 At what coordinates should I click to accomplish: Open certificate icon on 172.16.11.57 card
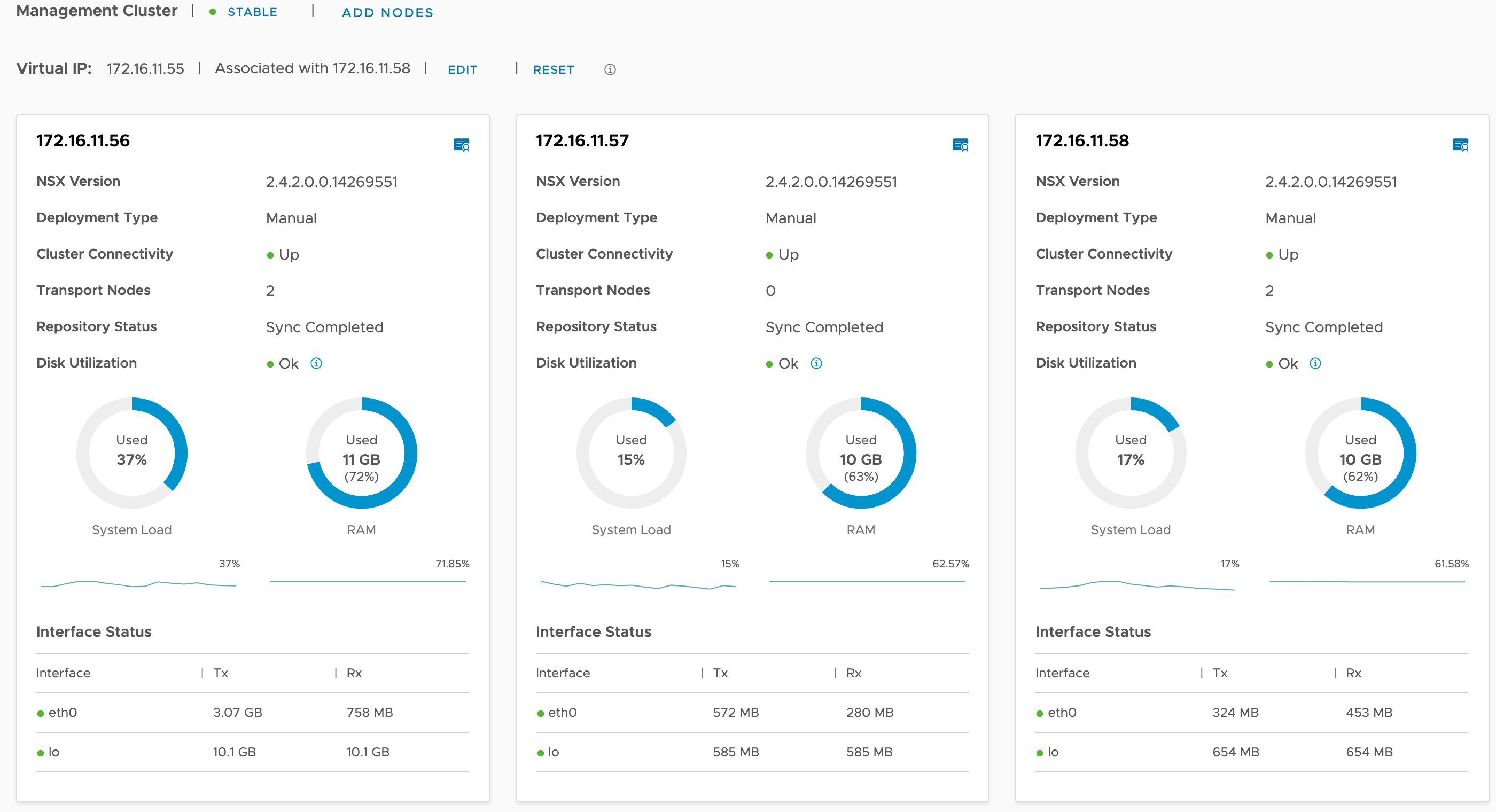(x=961, y=145)
